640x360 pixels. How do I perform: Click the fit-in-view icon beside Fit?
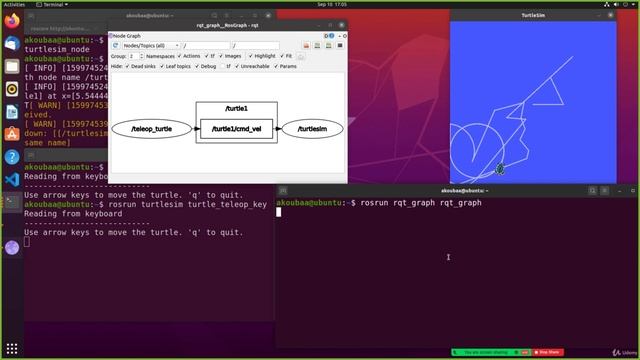pos(301,56)
